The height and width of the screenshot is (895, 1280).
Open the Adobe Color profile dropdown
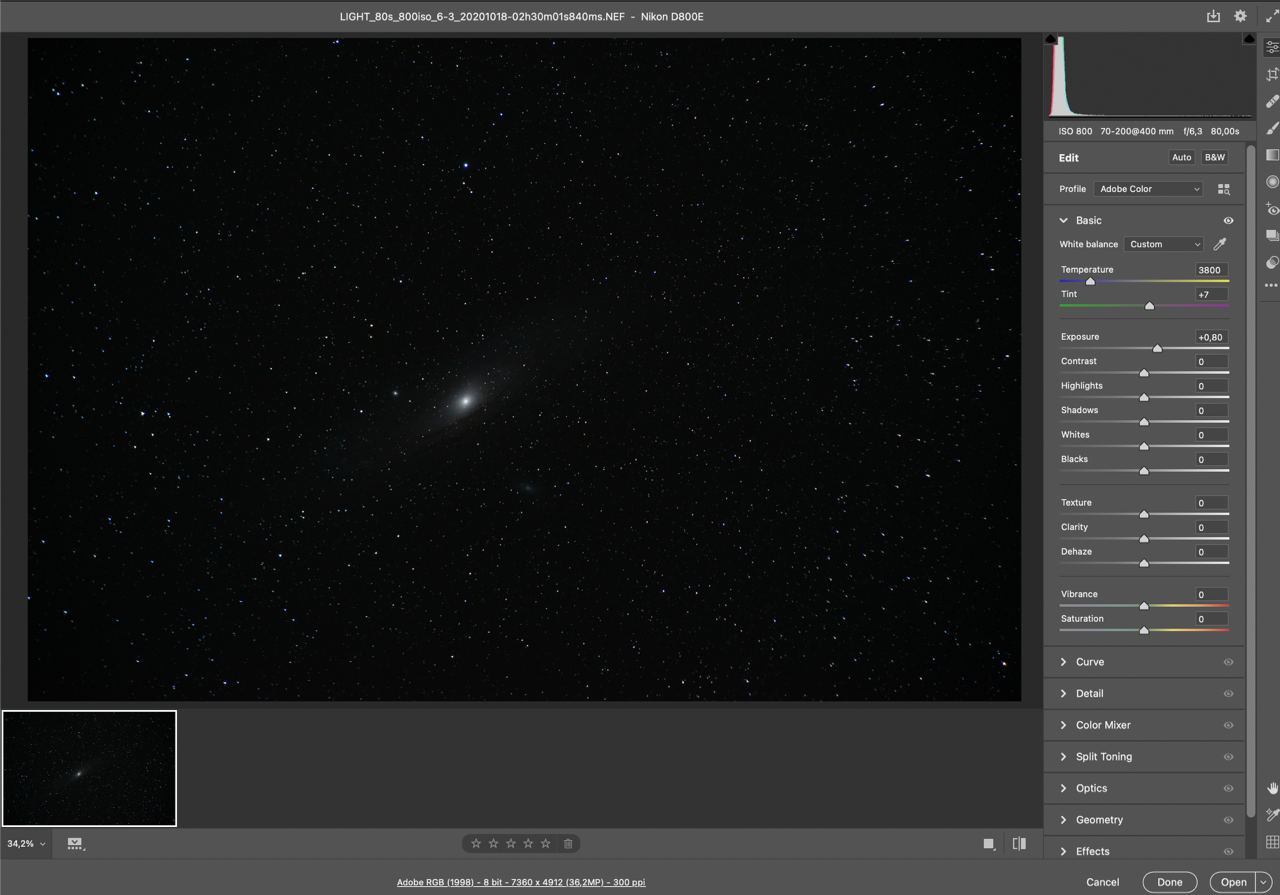(x=1148, y=189)
